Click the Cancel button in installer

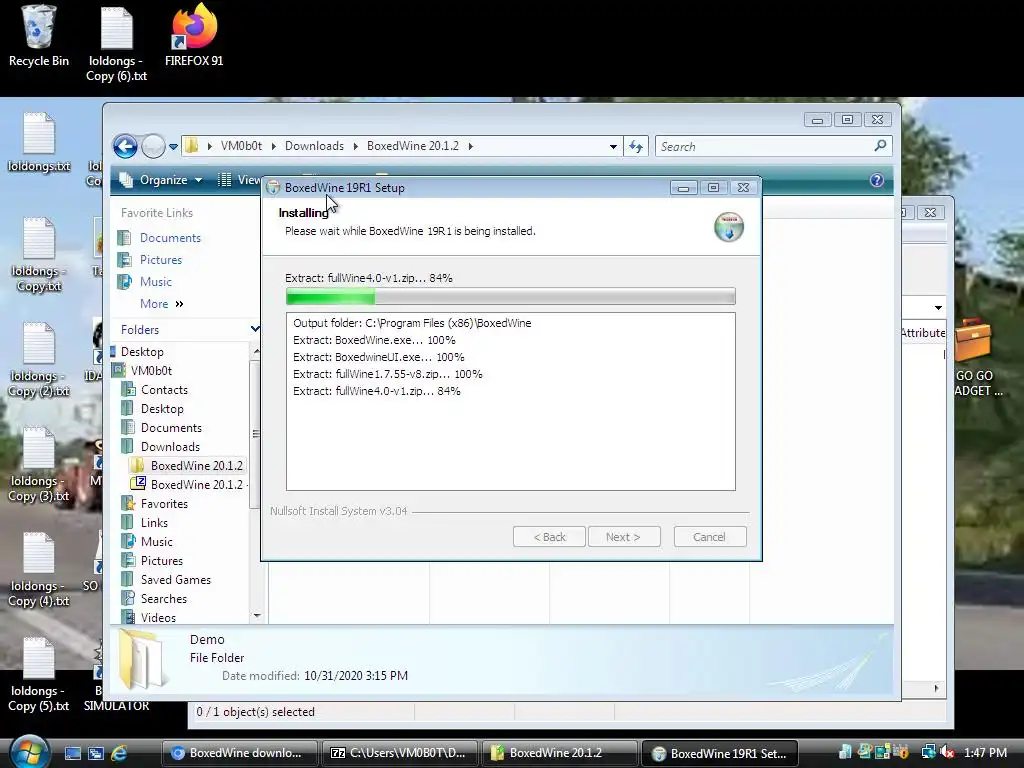point(709,537)
